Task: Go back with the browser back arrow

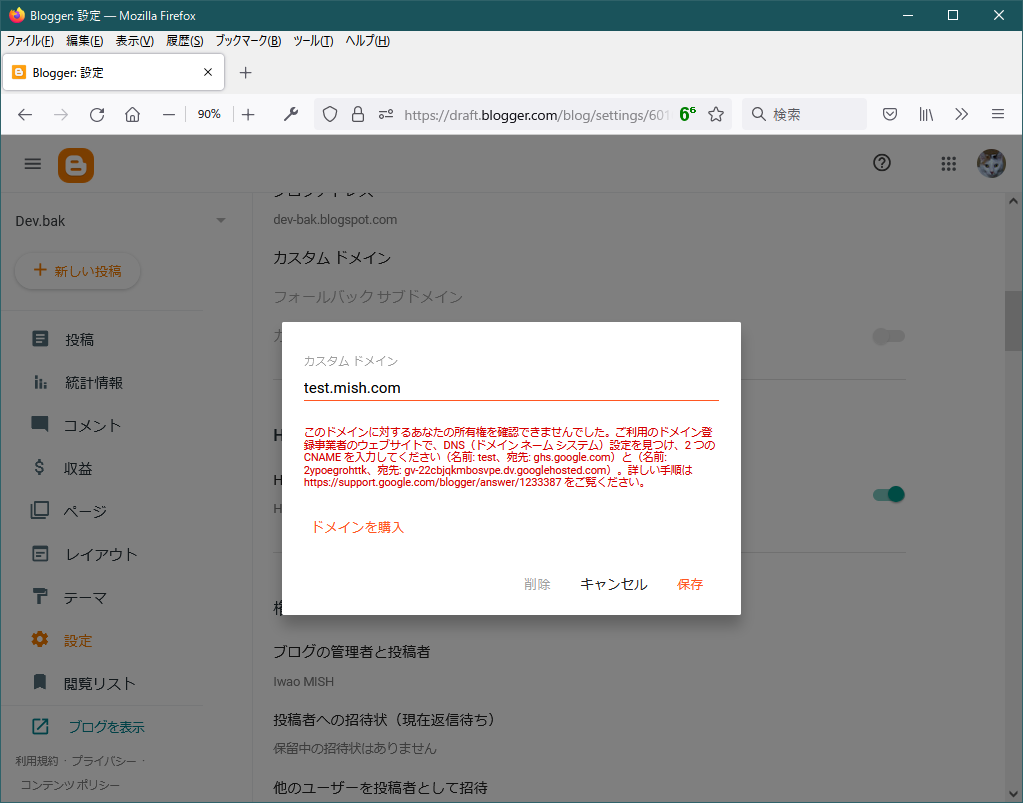Action: click(x=25, y=115)
